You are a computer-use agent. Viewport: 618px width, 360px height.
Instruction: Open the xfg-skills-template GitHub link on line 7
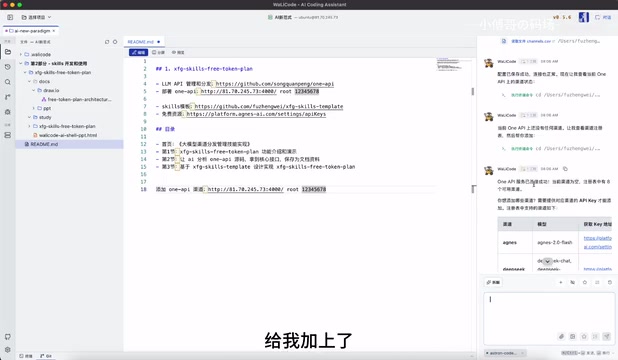point(269,106)
